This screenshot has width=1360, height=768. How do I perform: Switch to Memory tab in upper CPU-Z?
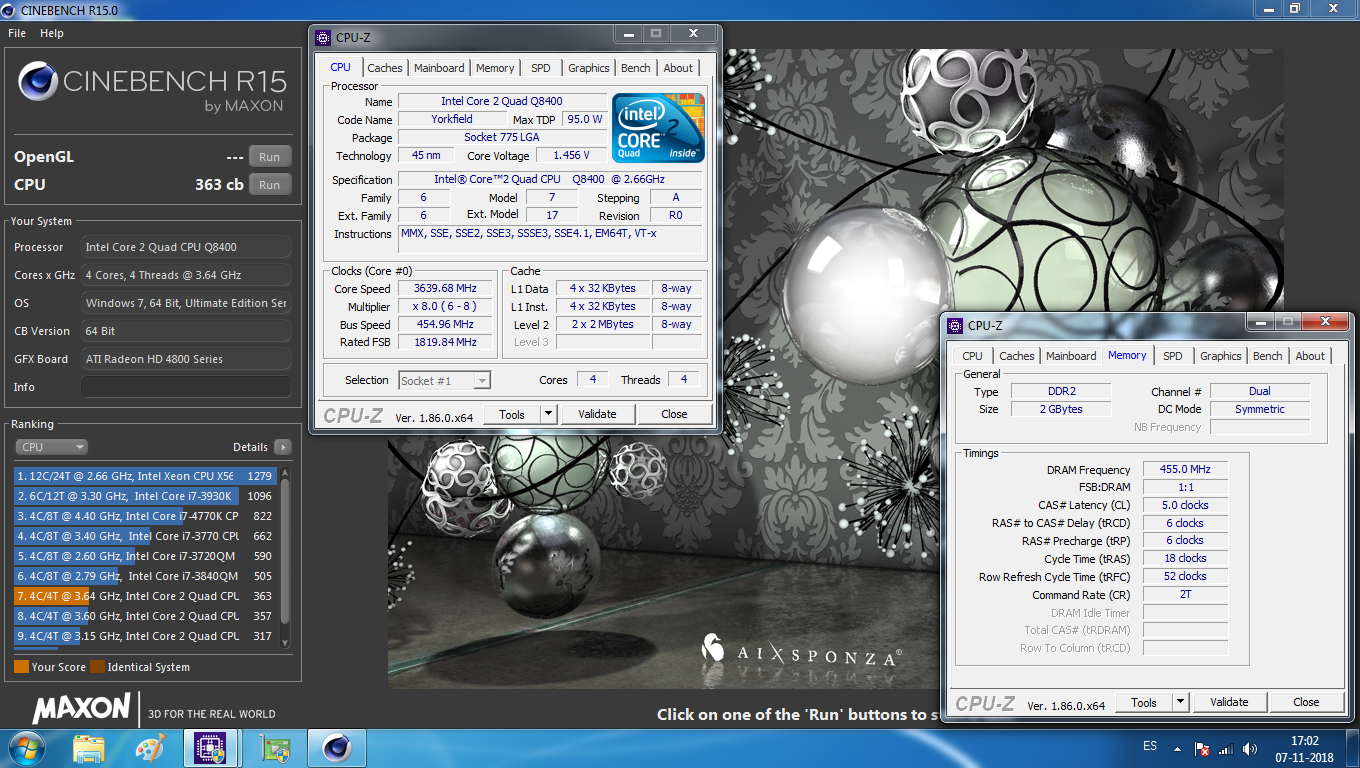click(495, 68)
